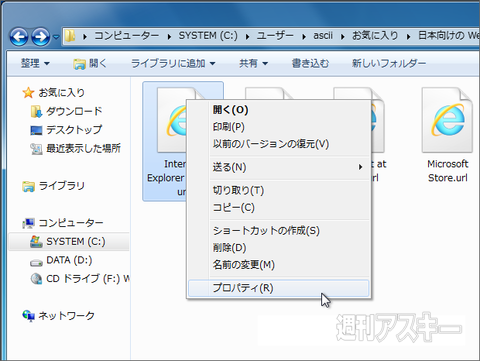The width and height of the screenshot is (480, 361).
Task: Click the Microsoft Store.url file name
Action: tap(448, 171)
